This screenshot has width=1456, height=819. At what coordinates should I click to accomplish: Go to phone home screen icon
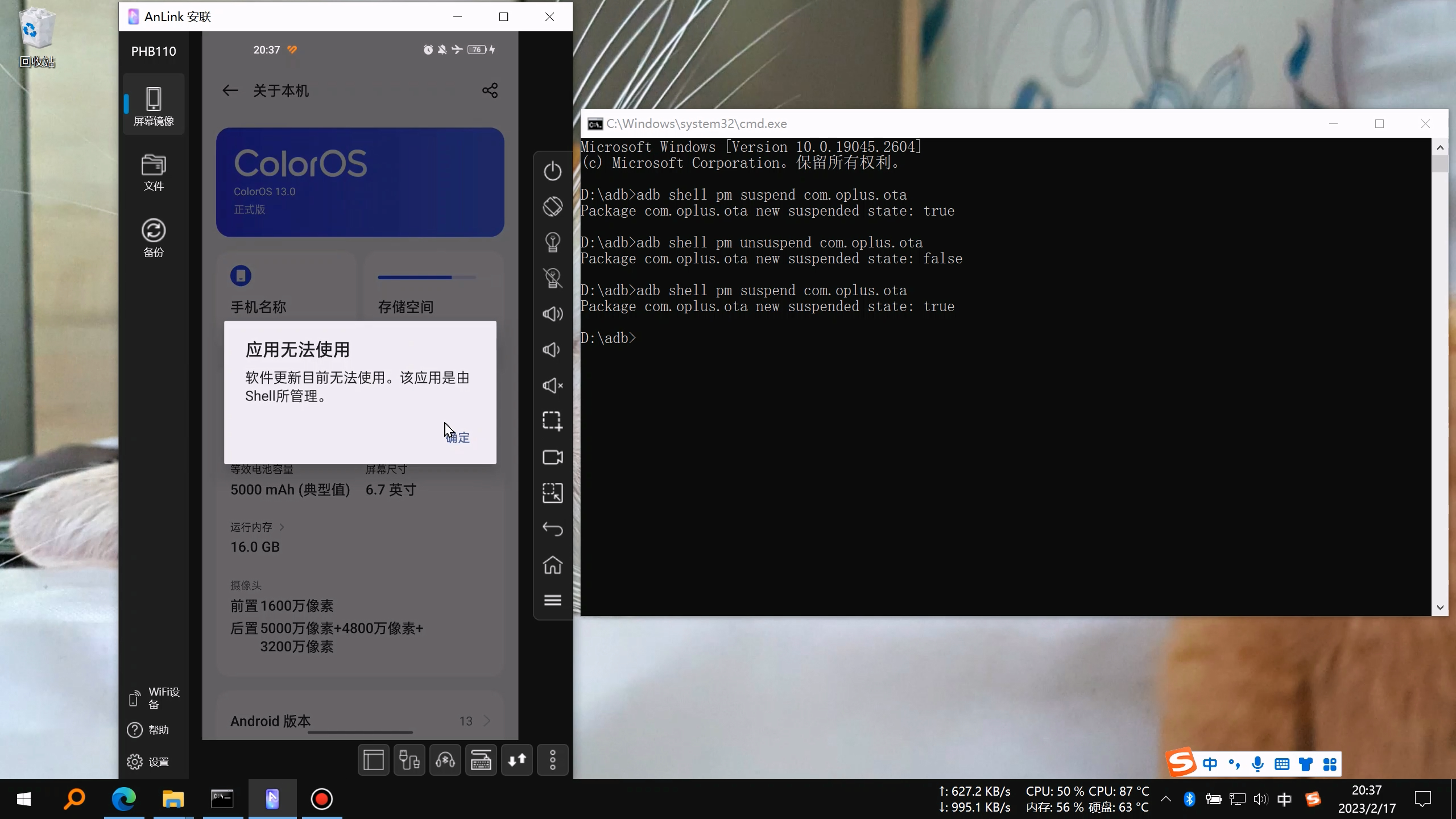(552, 565)
